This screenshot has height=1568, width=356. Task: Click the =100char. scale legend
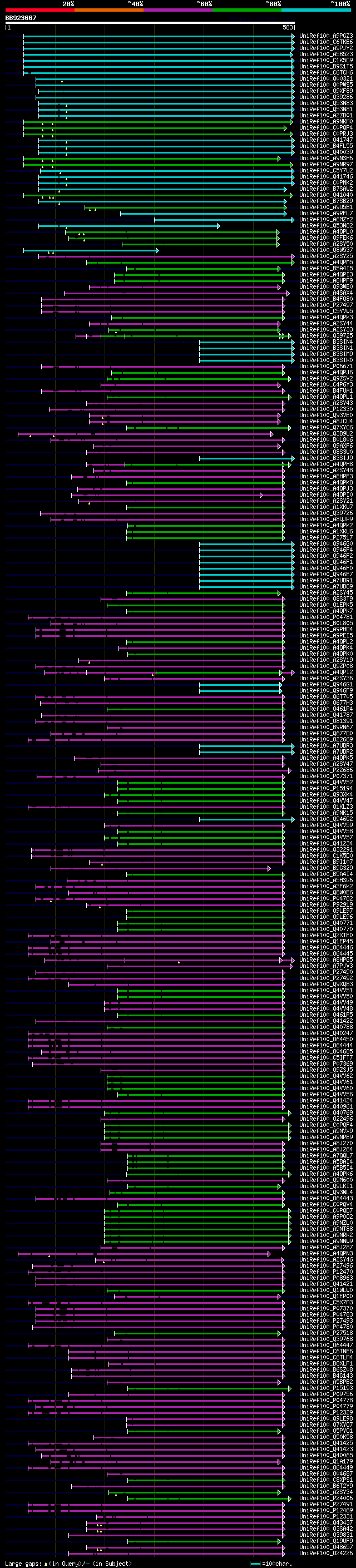(271, 1564)
